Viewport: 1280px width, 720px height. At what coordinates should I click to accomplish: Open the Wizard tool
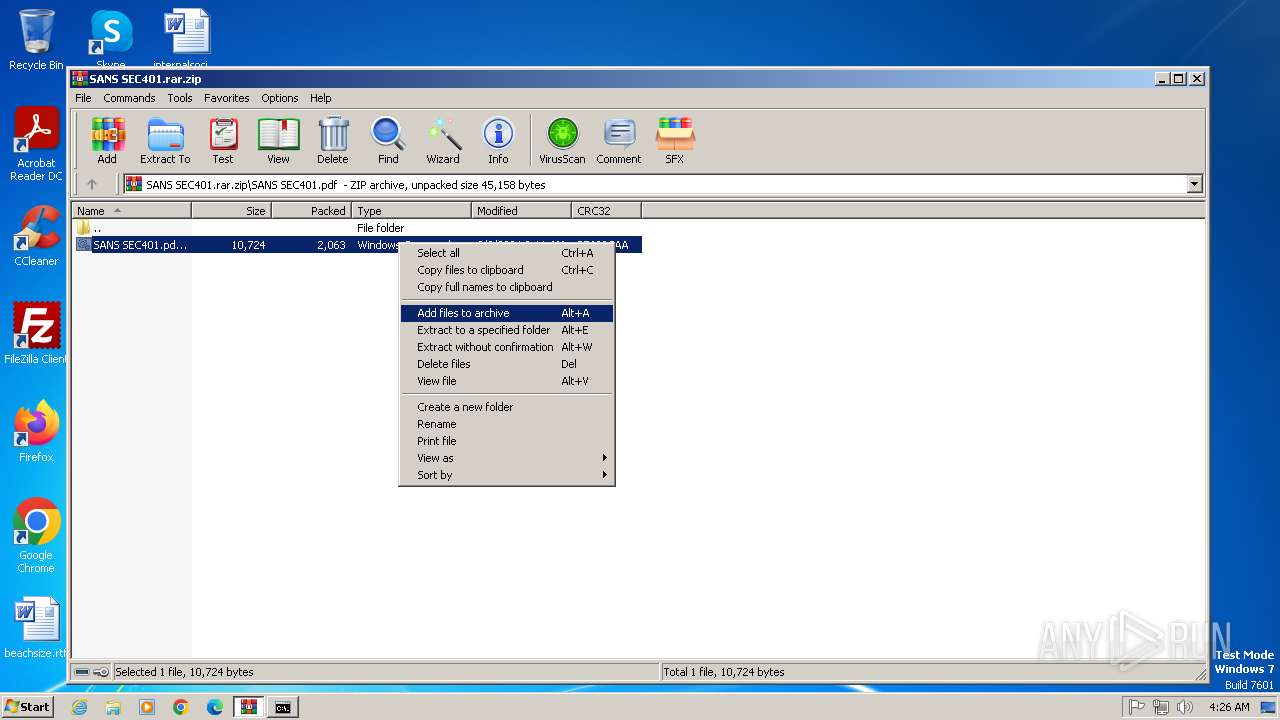point(443,140)
